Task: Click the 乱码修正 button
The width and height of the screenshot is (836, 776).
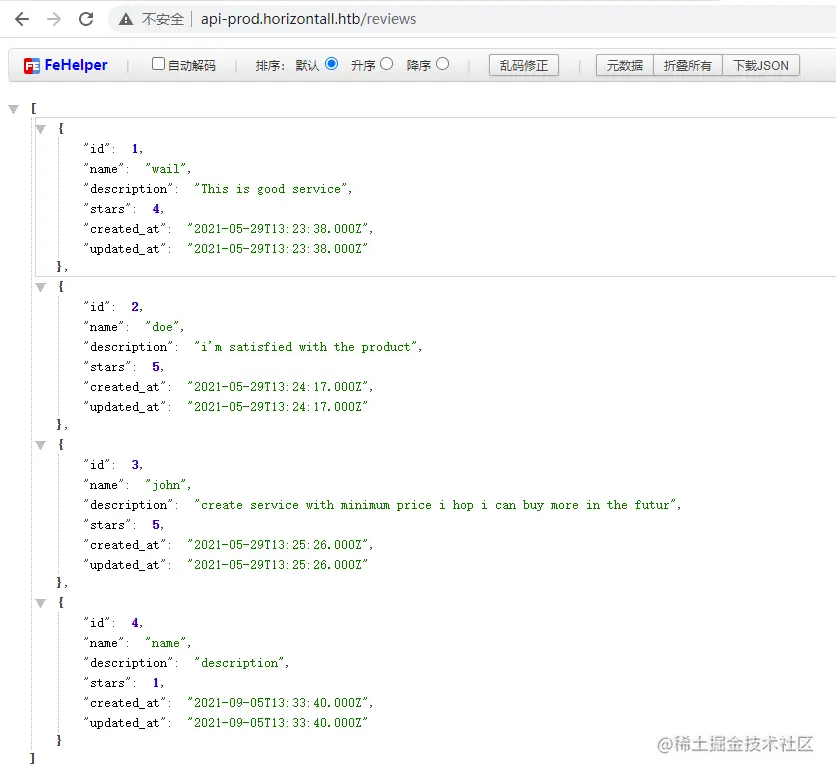Action: (524, 66)
